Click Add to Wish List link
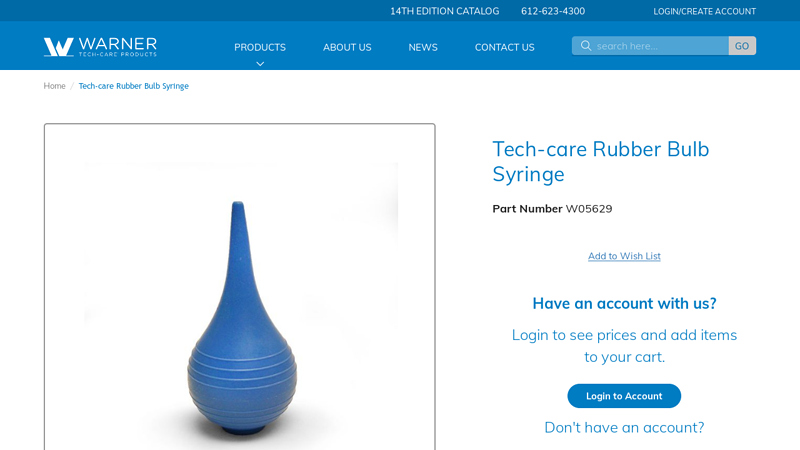Image resolution: width=800 pixels, height=450 pixels. pyautogui.click(x=624, y=256)
